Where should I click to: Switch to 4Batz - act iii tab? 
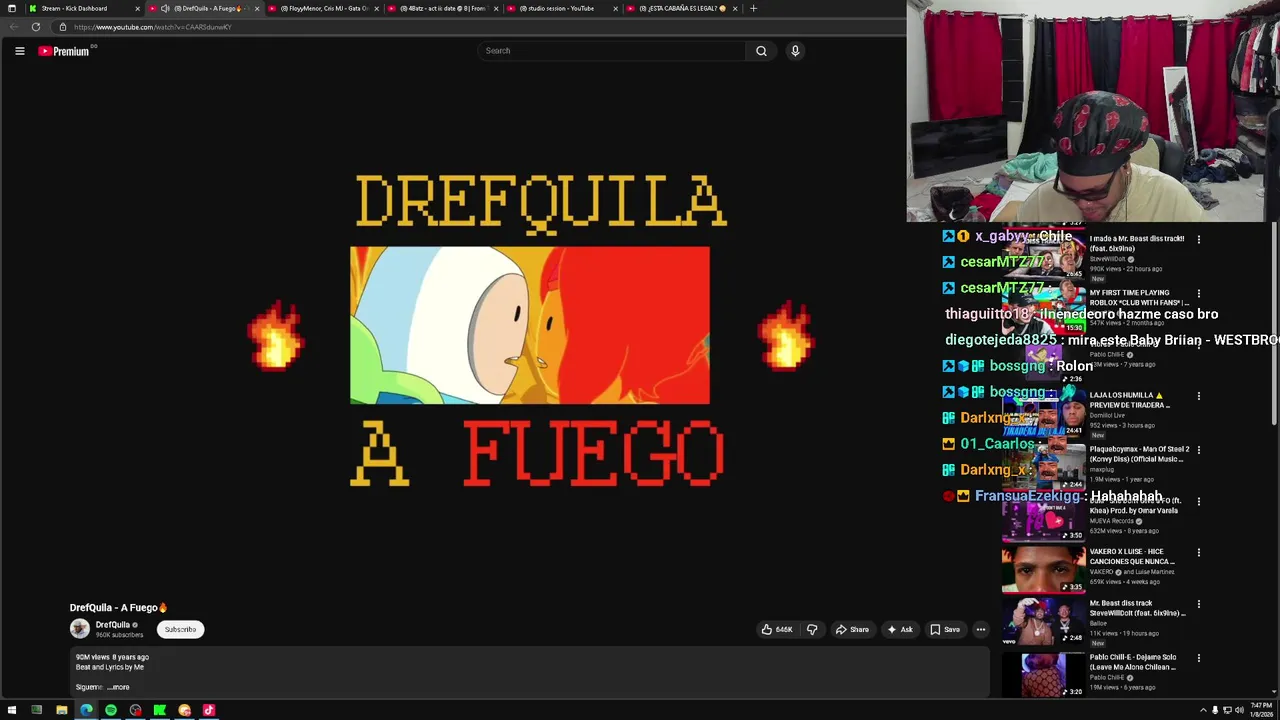point(442,8)
